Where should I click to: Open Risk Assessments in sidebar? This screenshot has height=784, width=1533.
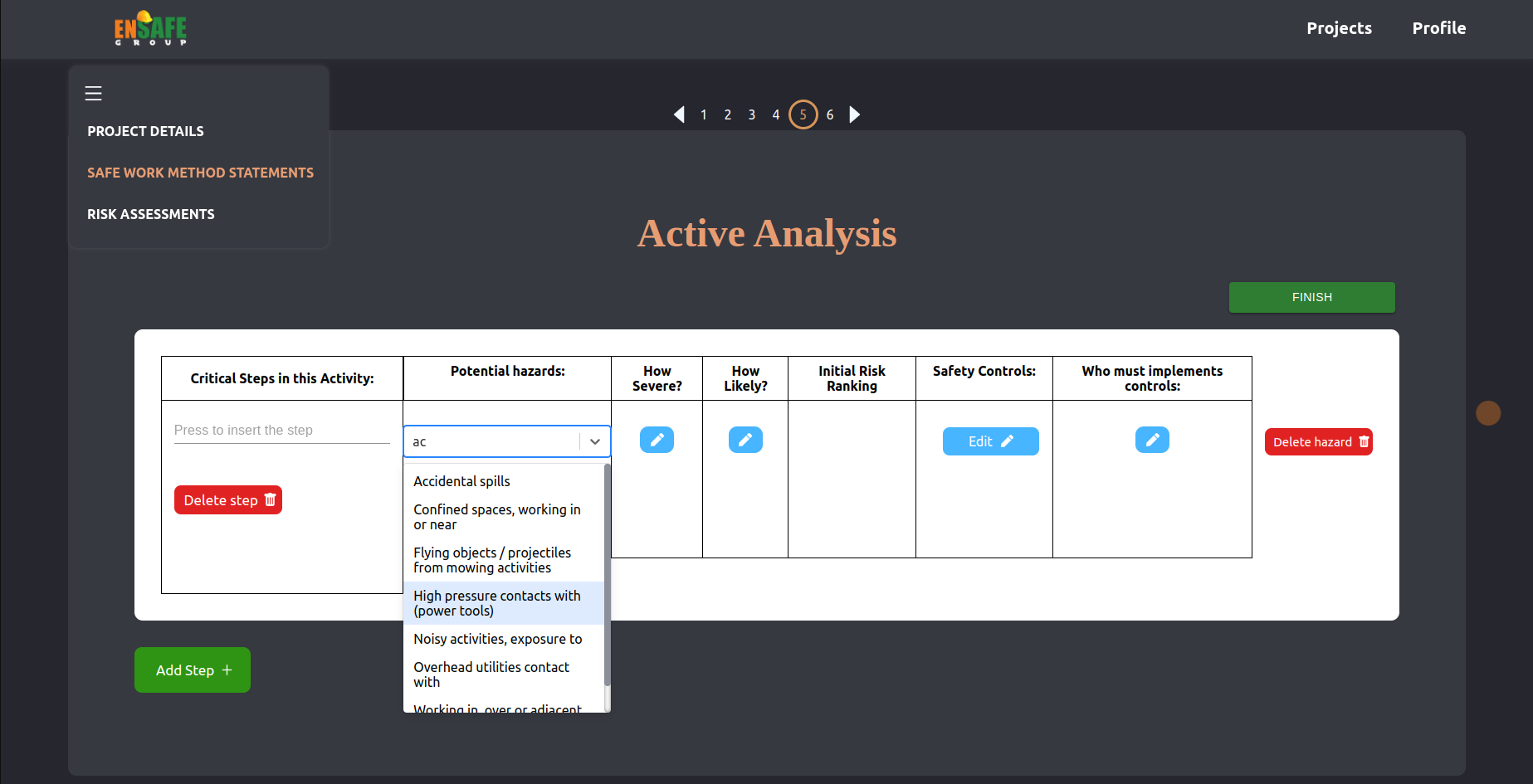(x=150, y=214)
